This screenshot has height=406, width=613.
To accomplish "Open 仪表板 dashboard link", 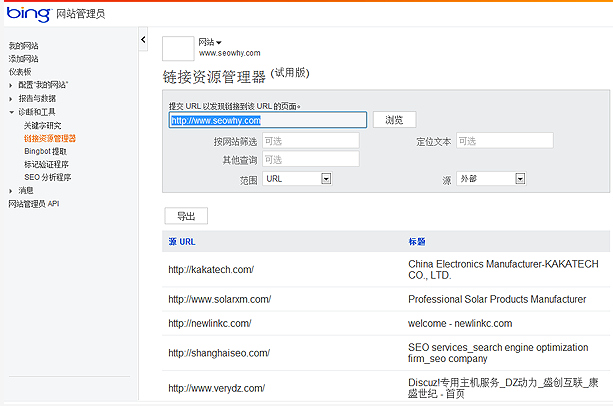I will [20, 72].
